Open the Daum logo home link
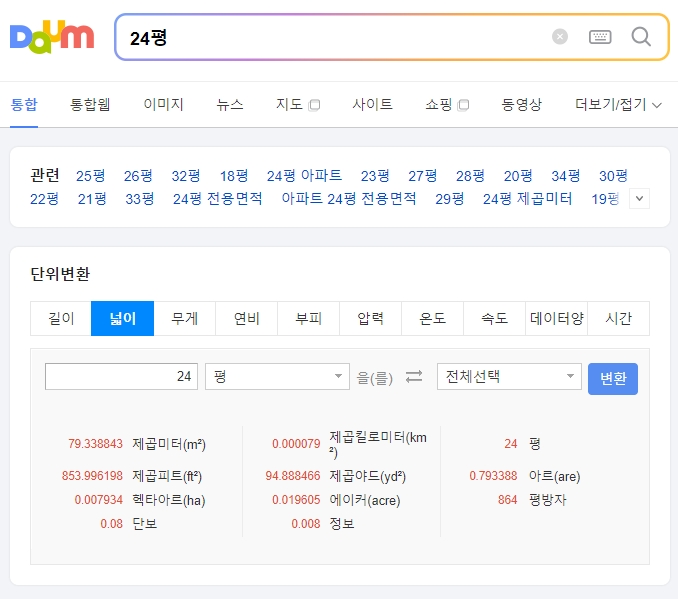The image size is (678, 599). coord(52,37)
